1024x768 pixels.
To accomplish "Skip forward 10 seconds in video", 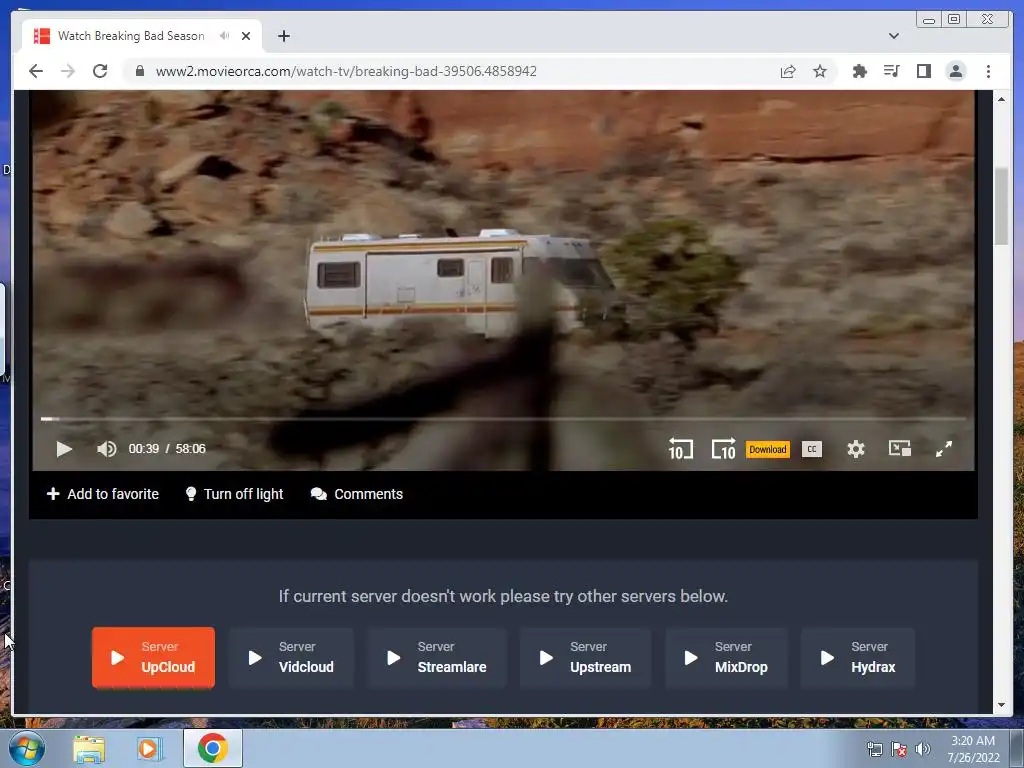I will click(724, 449).
